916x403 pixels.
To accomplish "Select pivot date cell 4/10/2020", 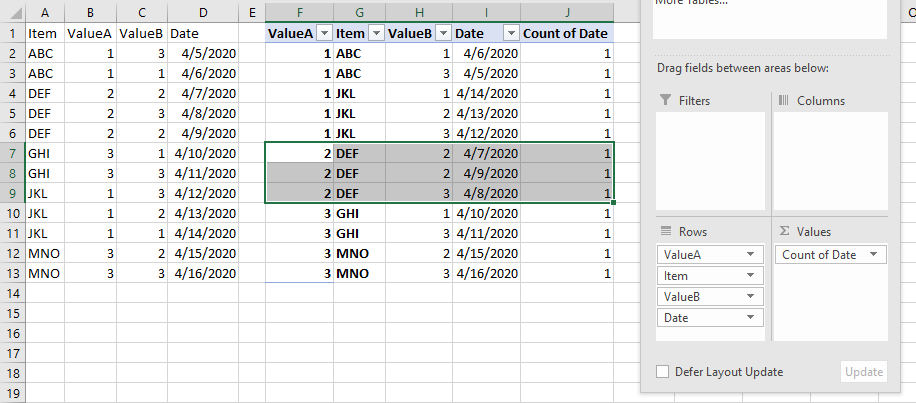I will tap(486, 213).
